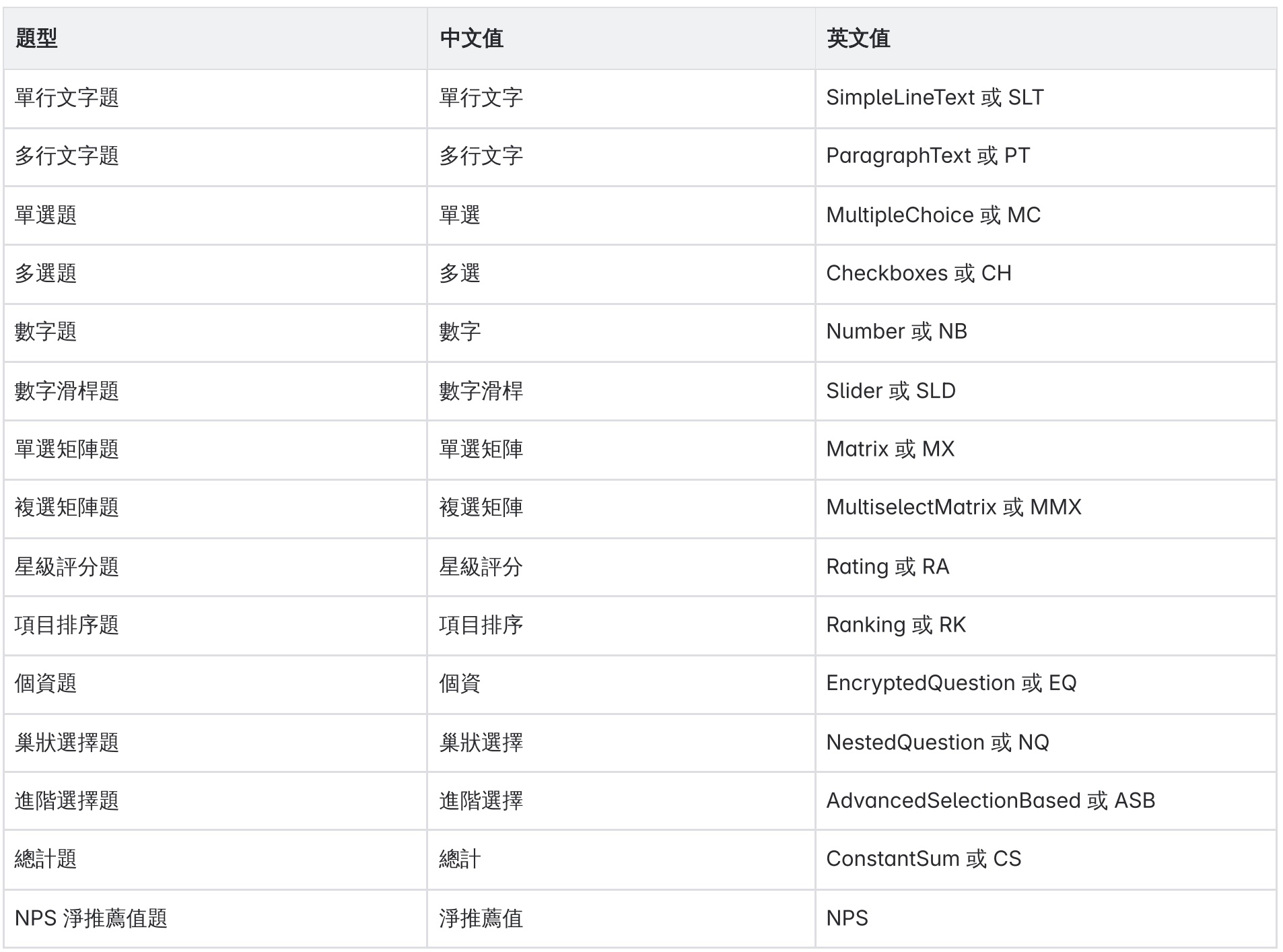Viewport: 1283px width, 952px height.
Task: Select the 'MultipleChoice 或 MC' cell
Action: [933, 215]
